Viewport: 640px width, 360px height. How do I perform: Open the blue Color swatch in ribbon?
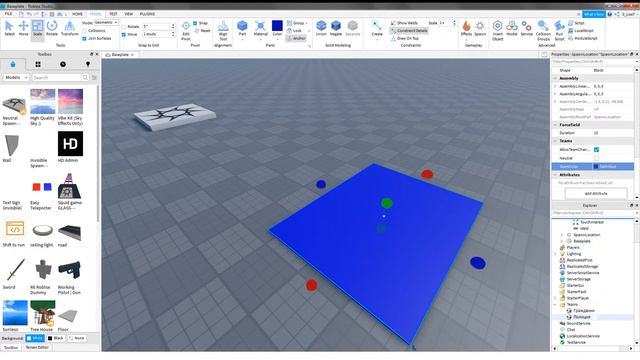click(277, 26)
